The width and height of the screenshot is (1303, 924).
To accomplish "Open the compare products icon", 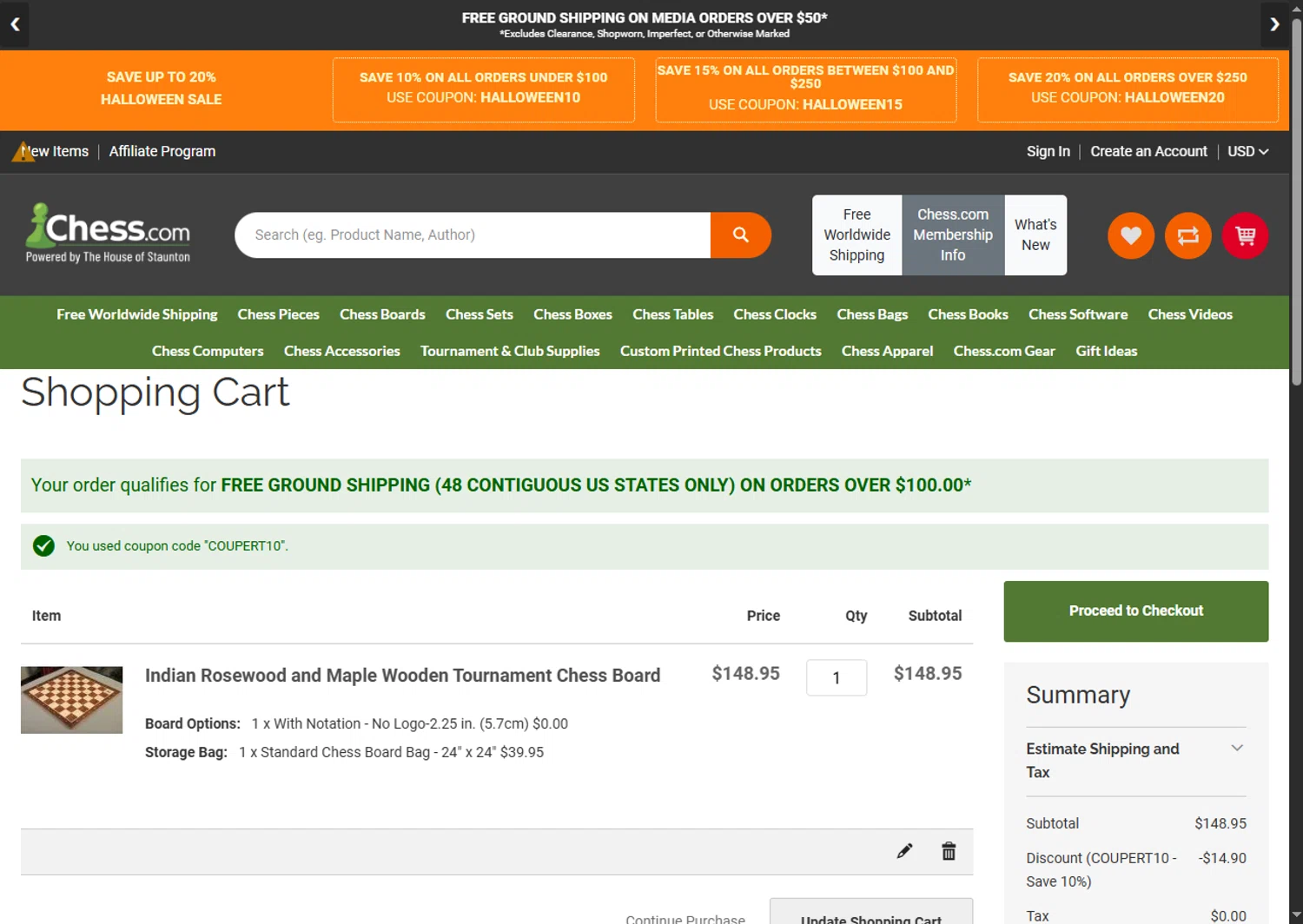I will [x=1187, y=235].
